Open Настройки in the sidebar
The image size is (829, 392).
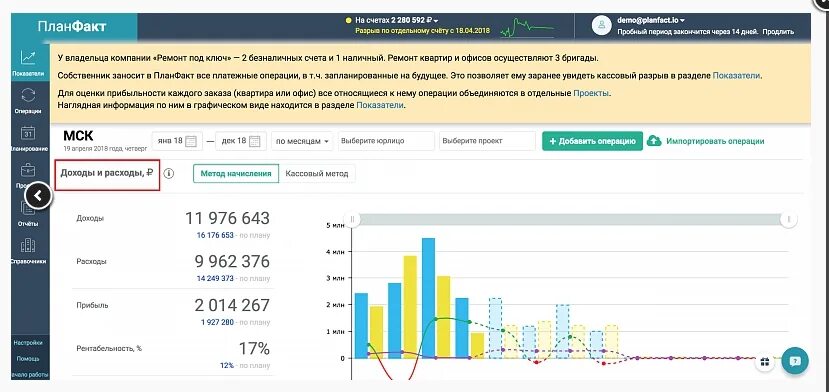click(28, 343)
